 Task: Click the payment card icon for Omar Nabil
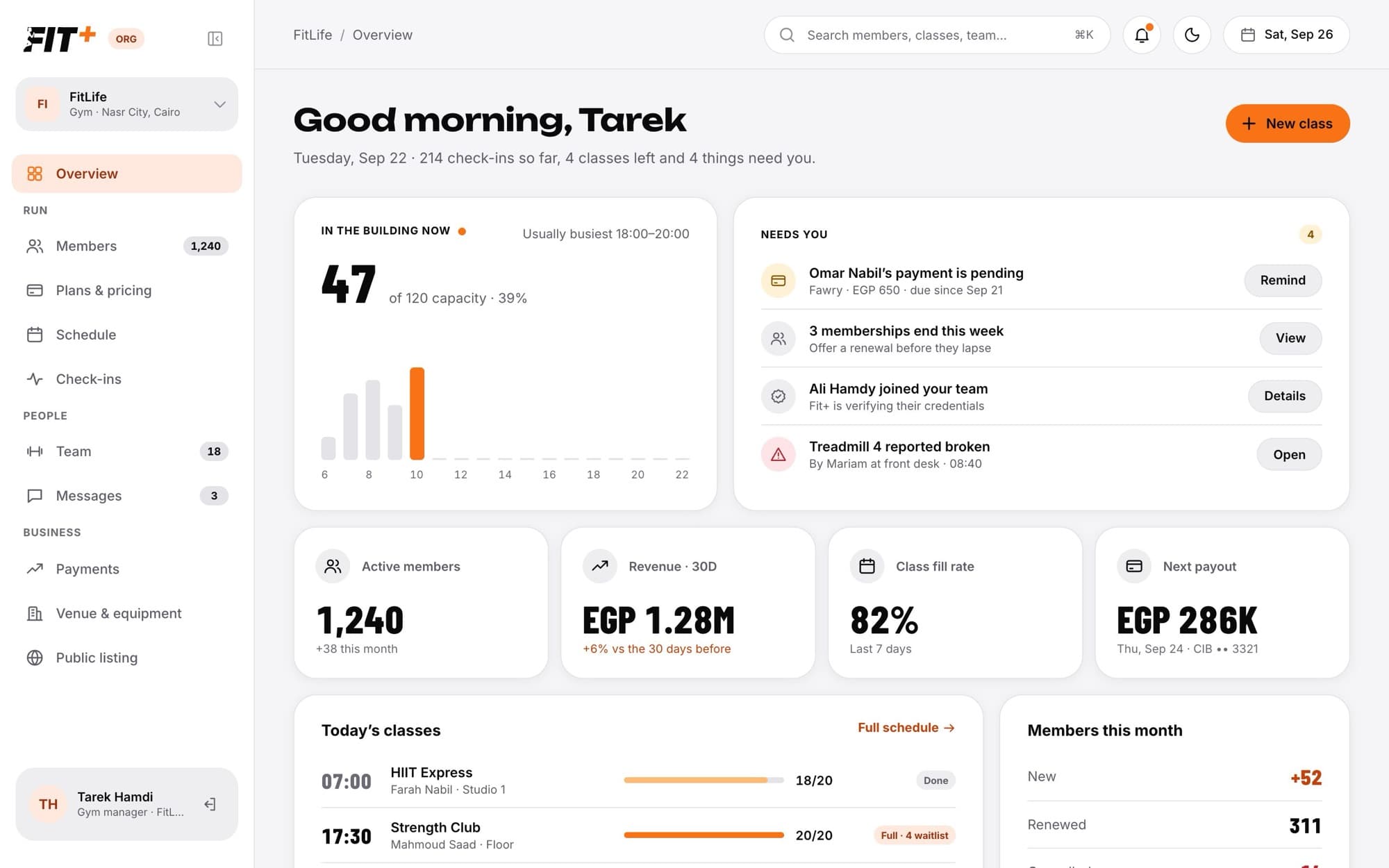778,281
